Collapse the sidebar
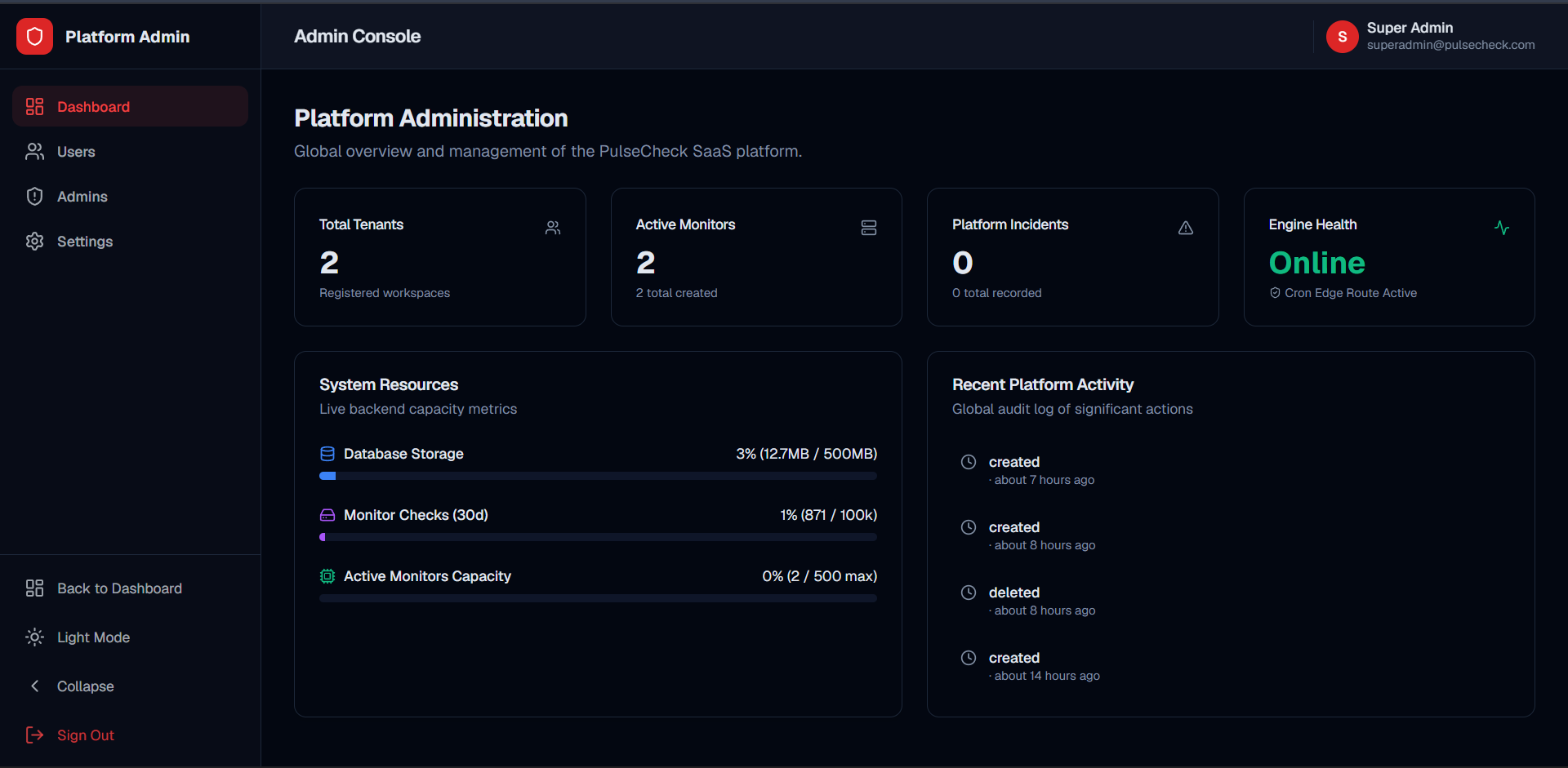The width and height of the screenshot is (1568, 768). 130,686
